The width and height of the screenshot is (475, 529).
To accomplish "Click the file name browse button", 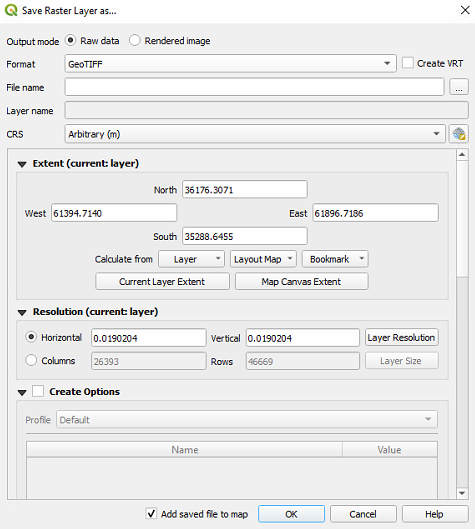I will coord(459,87).
